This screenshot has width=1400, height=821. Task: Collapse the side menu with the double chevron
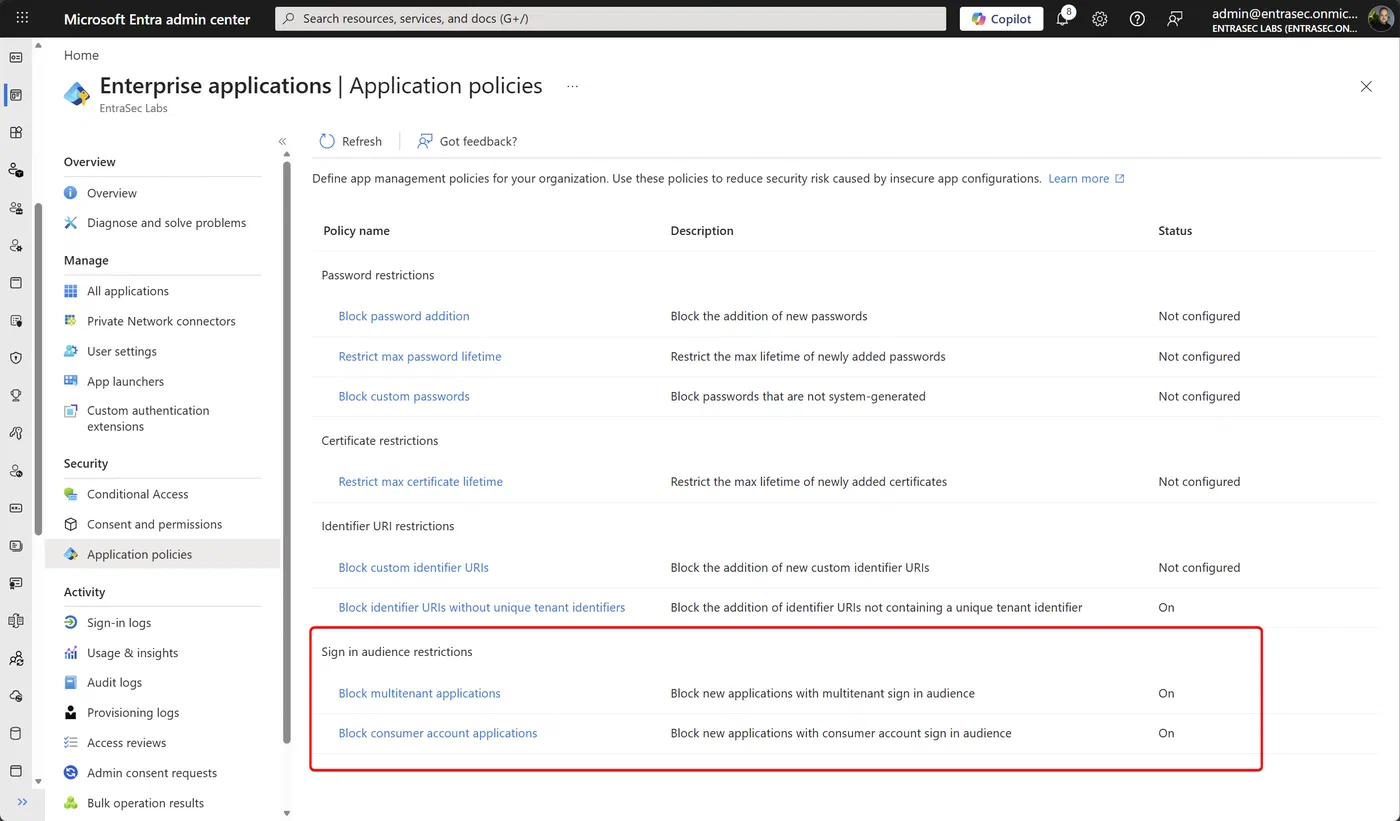pyautogui.click(x=283, y=142)
